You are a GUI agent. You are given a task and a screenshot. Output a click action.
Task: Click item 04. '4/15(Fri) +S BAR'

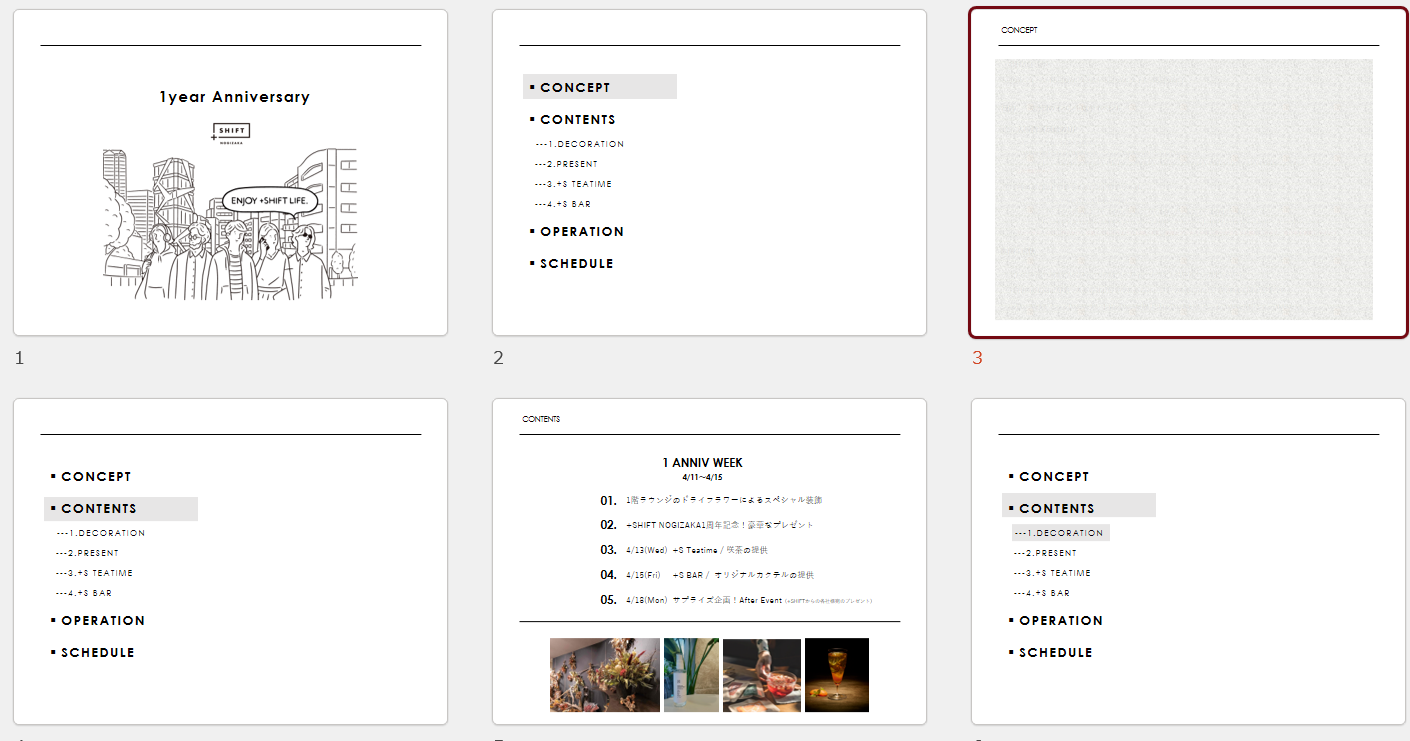tap(707, 575)
